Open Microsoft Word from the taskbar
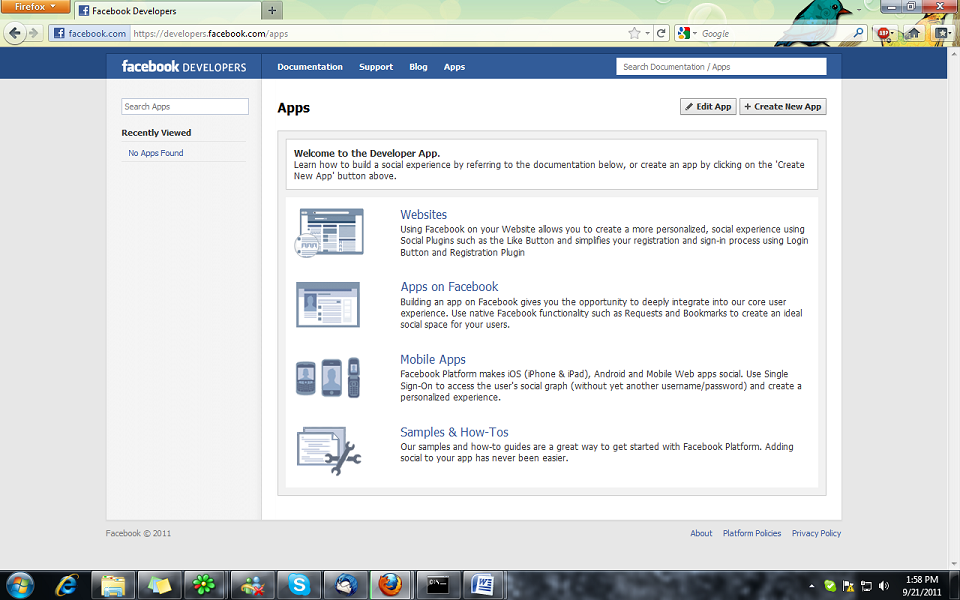Viewport: 960px width, 600px height. [484, 585]
